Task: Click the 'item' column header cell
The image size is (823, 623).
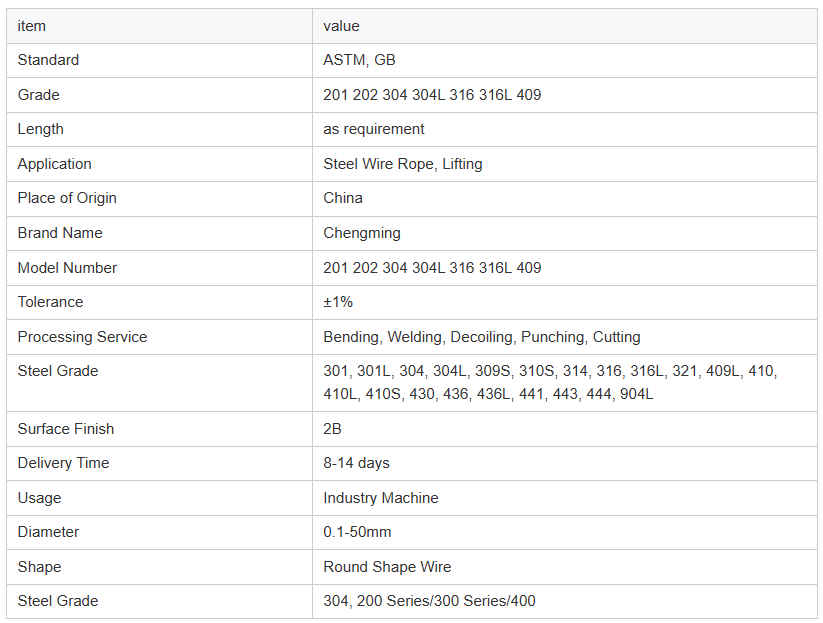Action: tap(32, 26)
